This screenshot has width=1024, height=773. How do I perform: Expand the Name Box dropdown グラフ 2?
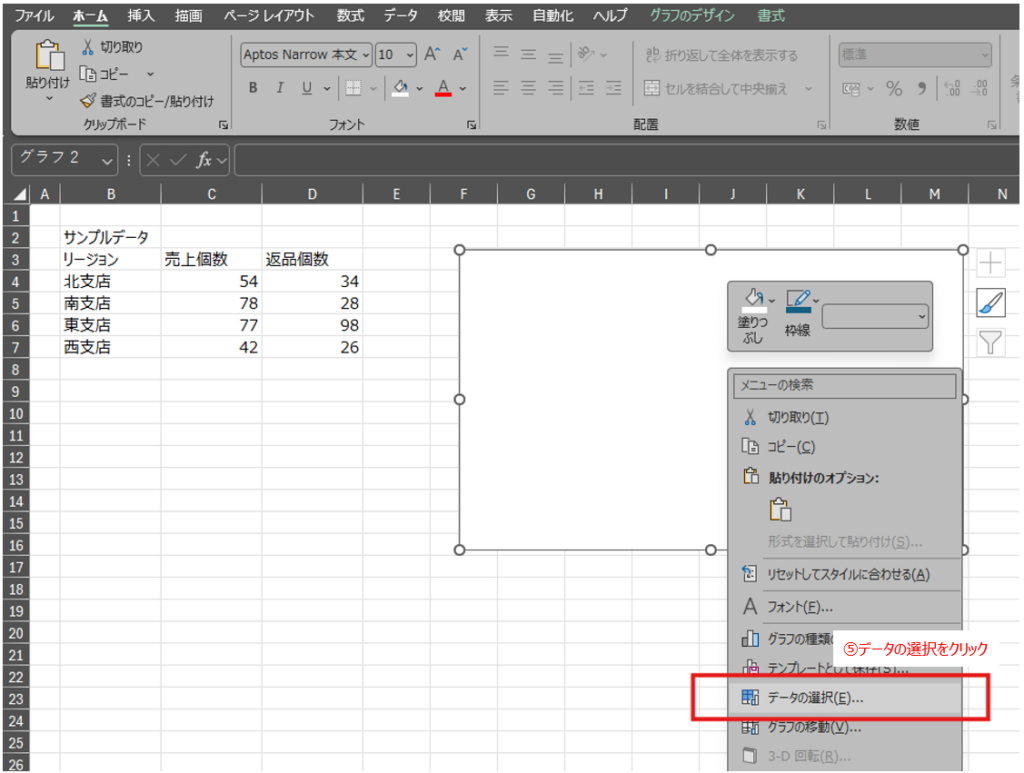click(108, 159)
